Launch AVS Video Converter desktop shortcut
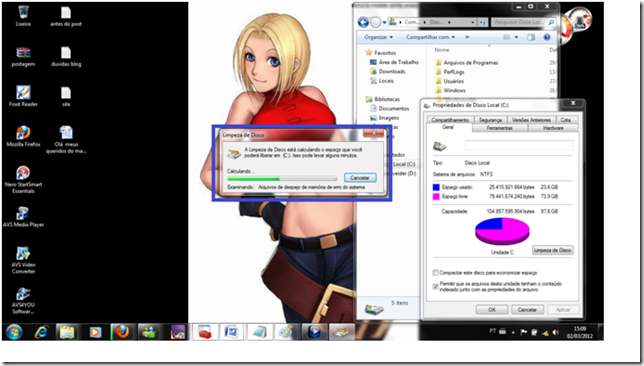Viewport: 644px width, 366px height. (23, 260)
